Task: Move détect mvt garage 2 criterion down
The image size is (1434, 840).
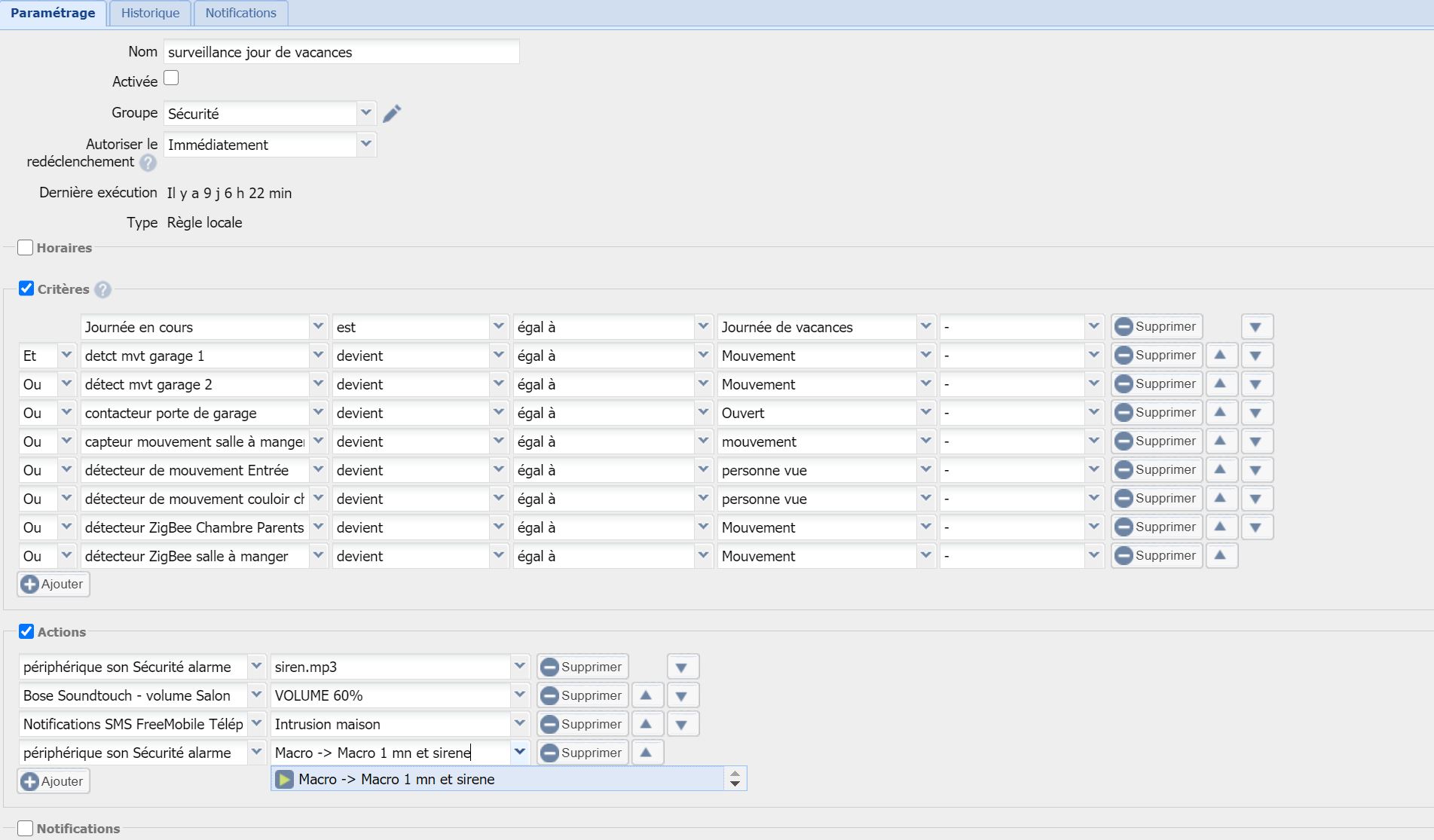Action: [1256, 384]
